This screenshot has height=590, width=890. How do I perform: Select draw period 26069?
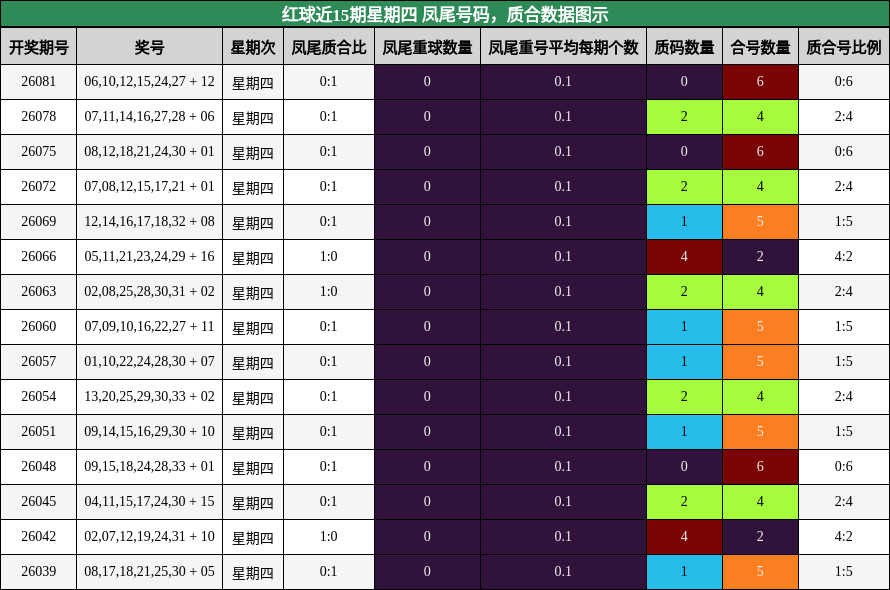(x=39, y=222)
